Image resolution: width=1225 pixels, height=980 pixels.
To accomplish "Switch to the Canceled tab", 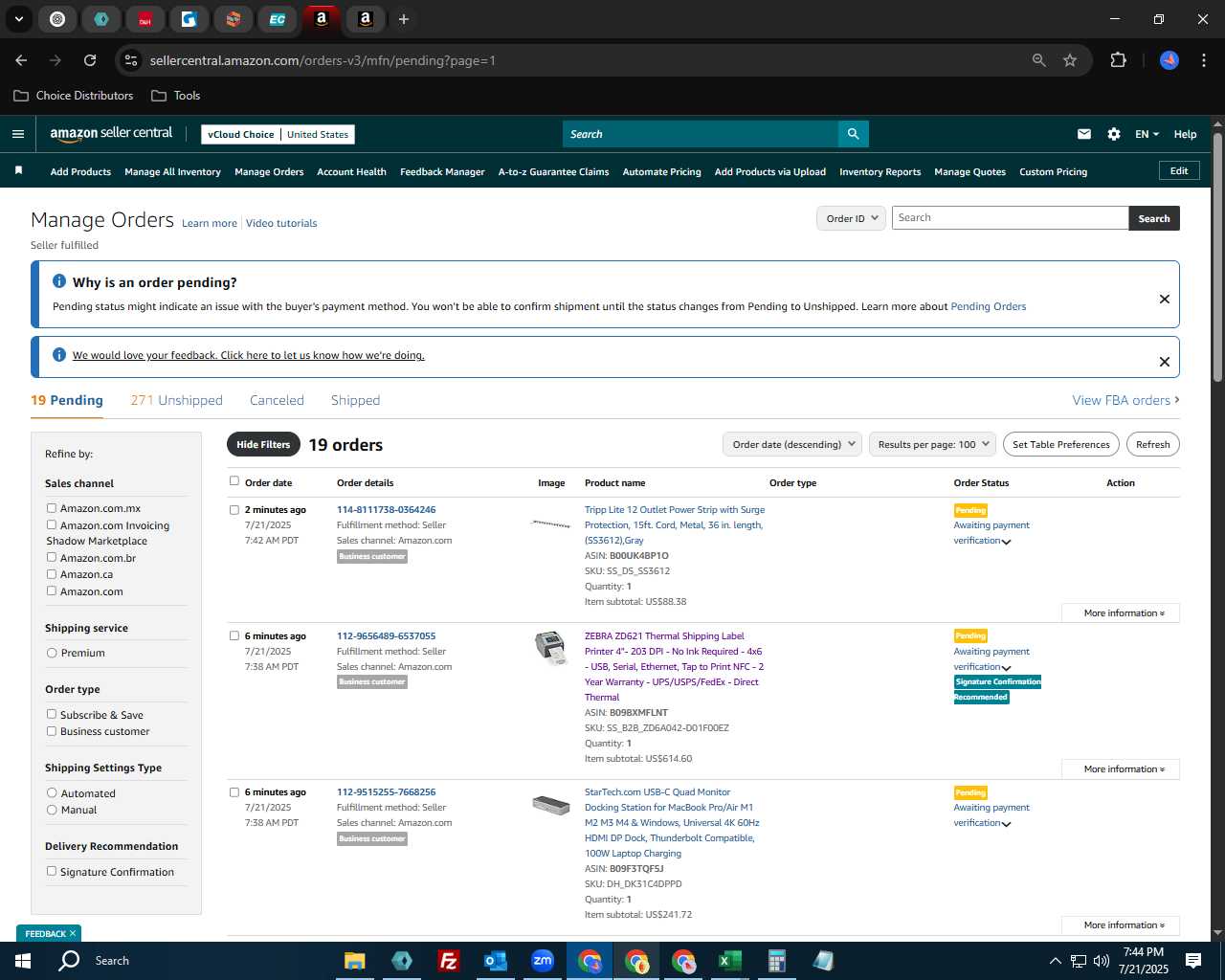I will pyautogui.click(x=277, y=400).
